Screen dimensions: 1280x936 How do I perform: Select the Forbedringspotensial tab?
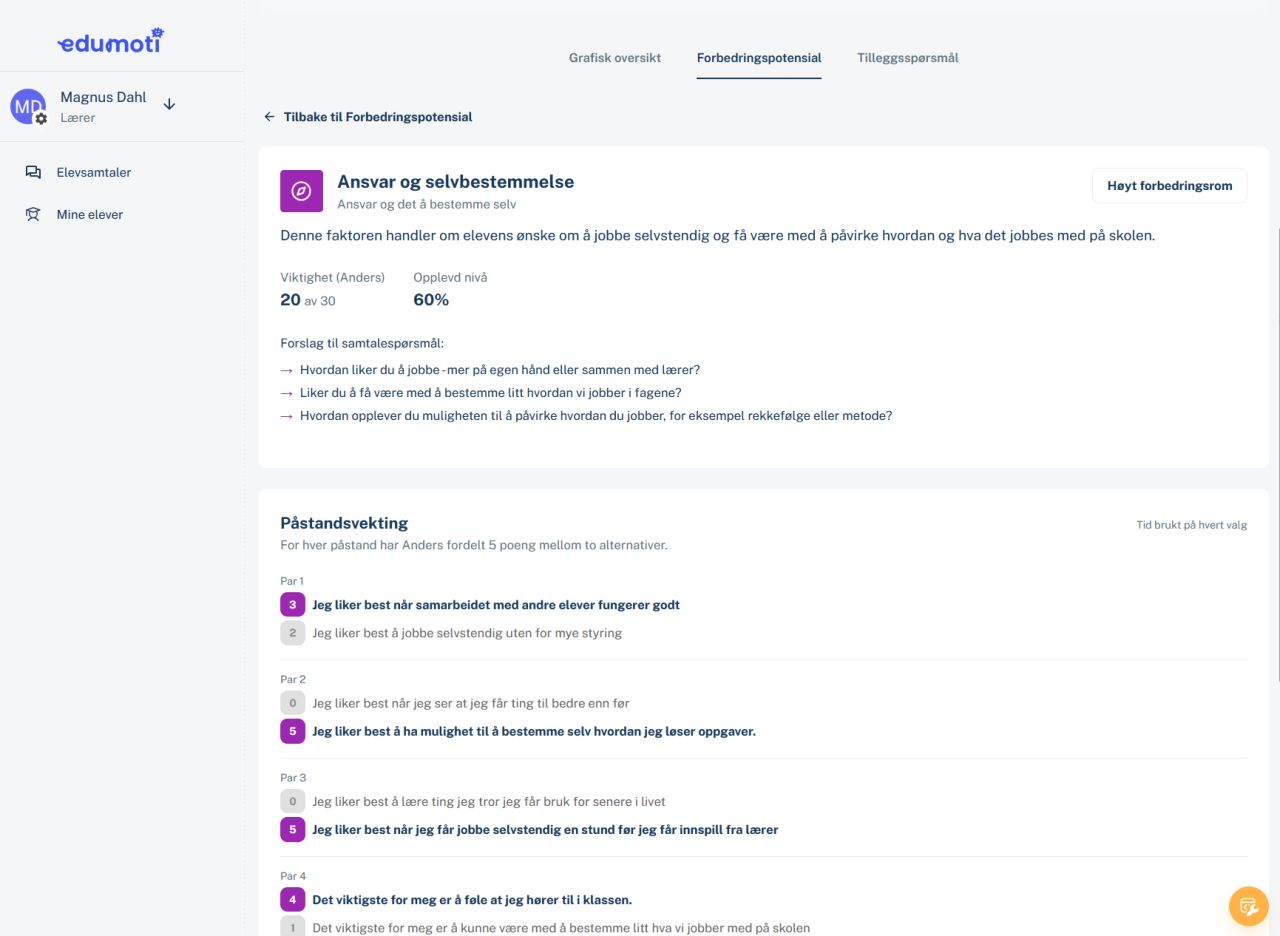759,58
